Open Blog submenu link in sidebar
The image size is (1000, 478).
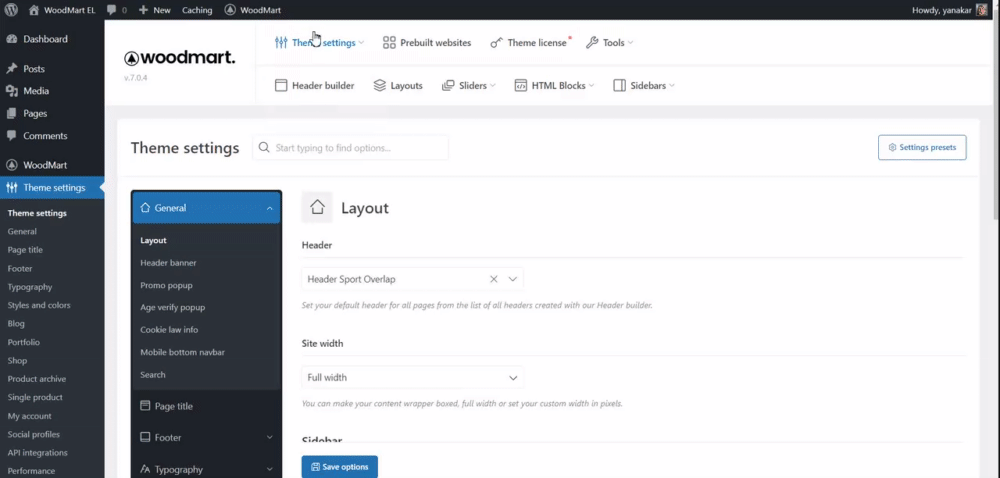click(x=16, y=324)
